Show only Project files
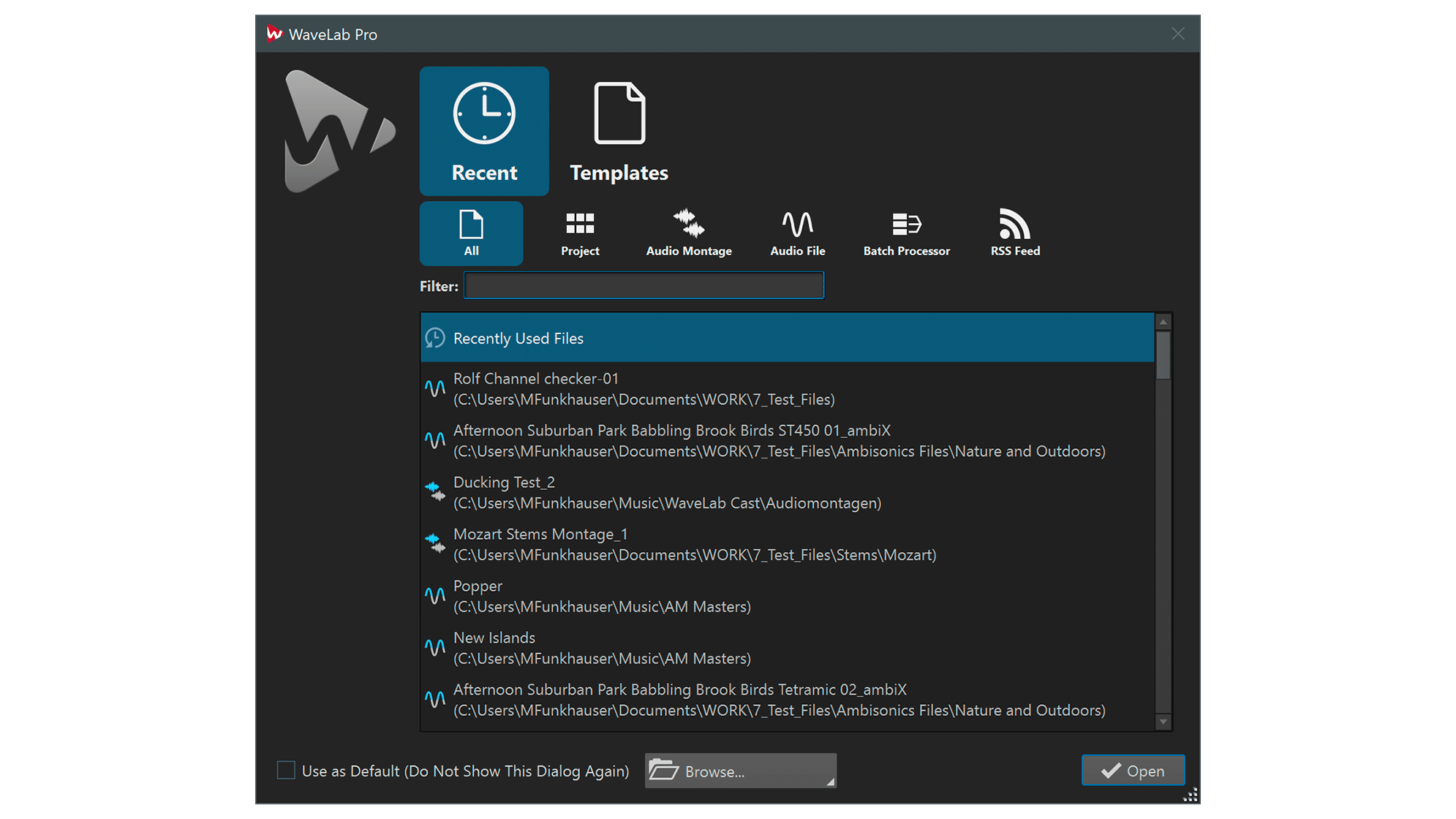The height and width of the screenshot is (819, 1456). tap(580, 233)
